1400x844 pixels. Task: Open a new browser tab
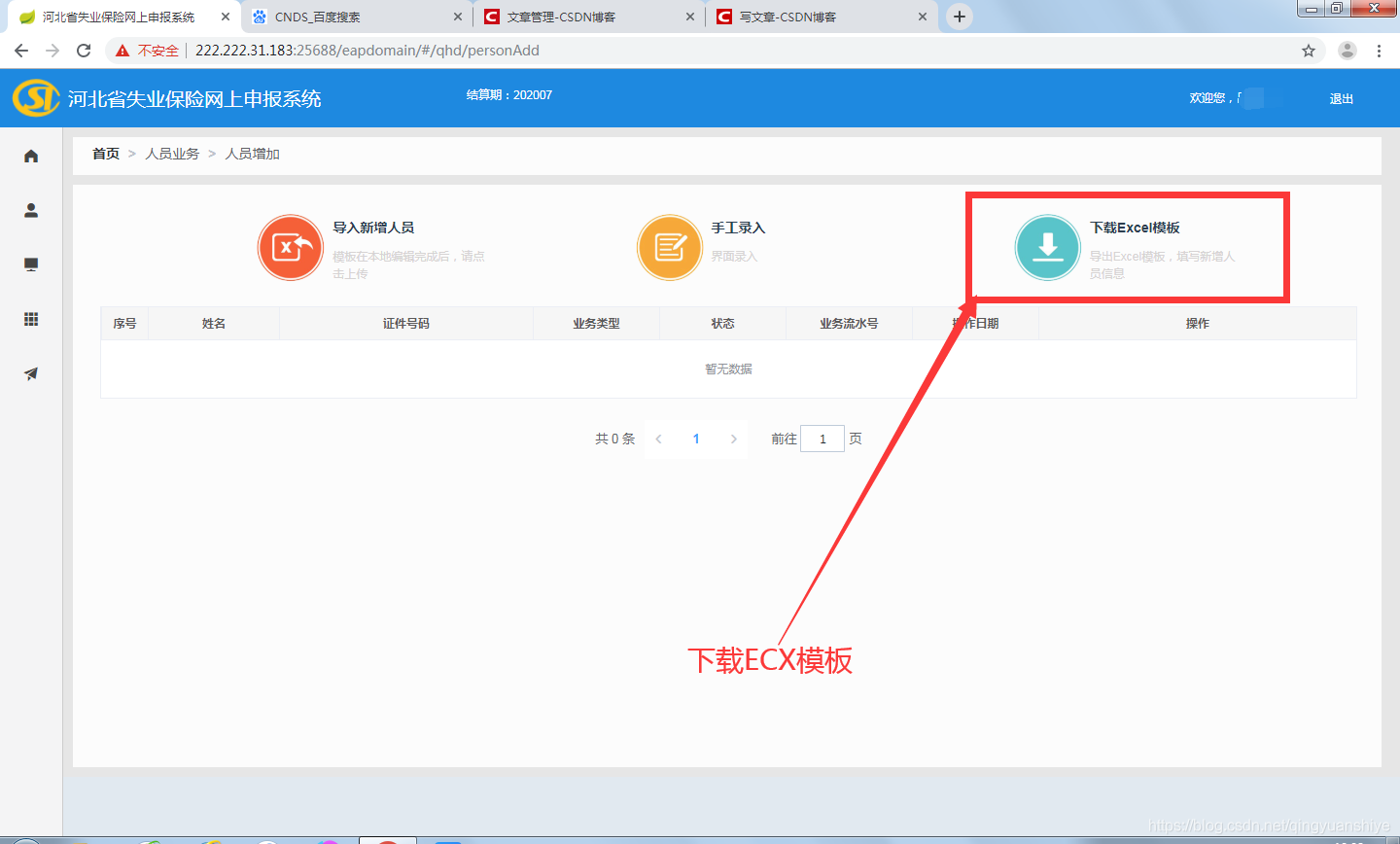(x=960, y=17)
